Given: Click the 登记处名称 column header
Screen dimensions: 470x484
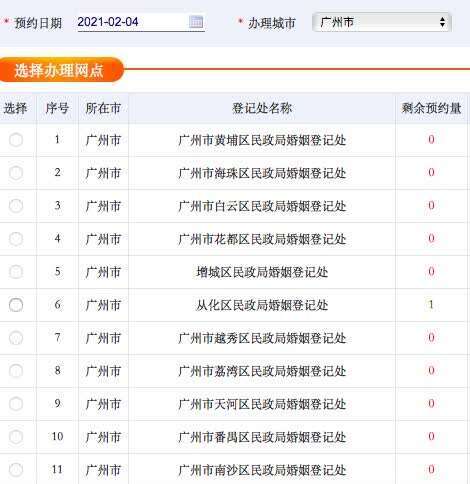Looking at the screenshot, I should click(262, 108).
